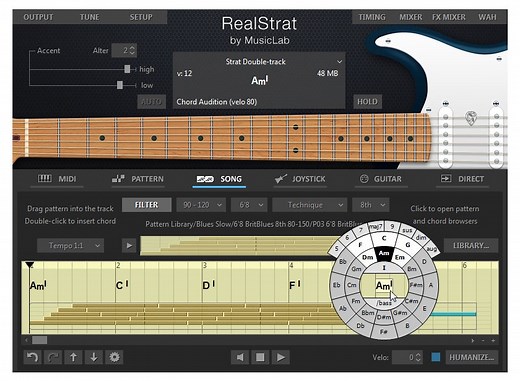
Task: Click the undo arrow icon
Action: coord(32,357)
